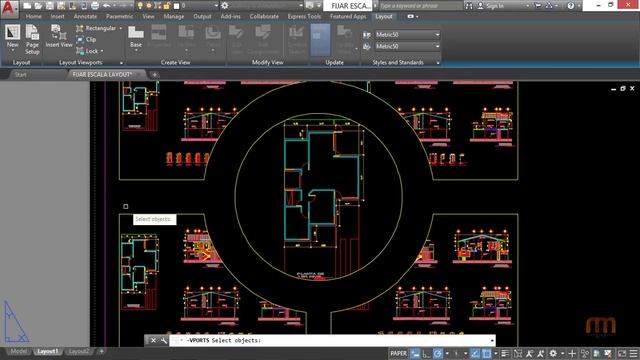Click the Open file quick access icon
The width and height of the screenshot is (640, 360).
coord(38,6)
